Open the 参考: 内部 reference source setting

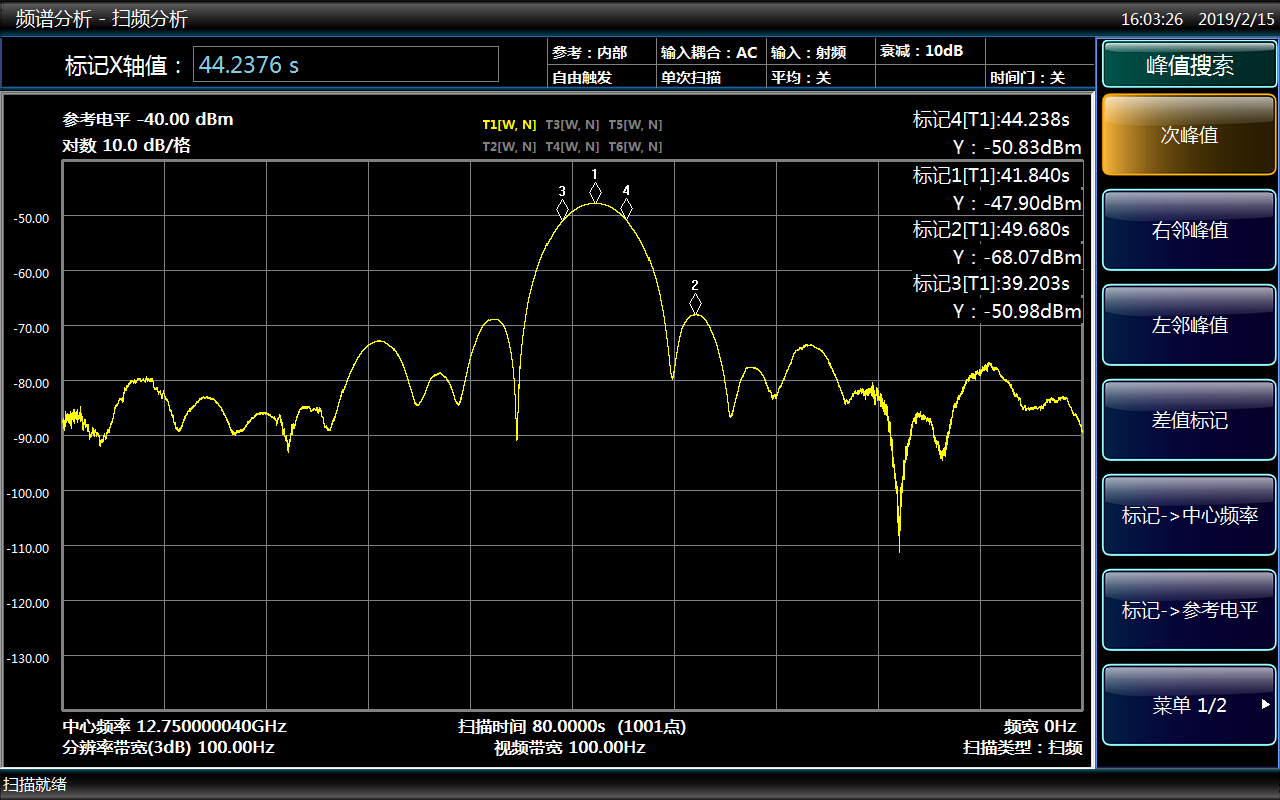[x=589, y=52]
